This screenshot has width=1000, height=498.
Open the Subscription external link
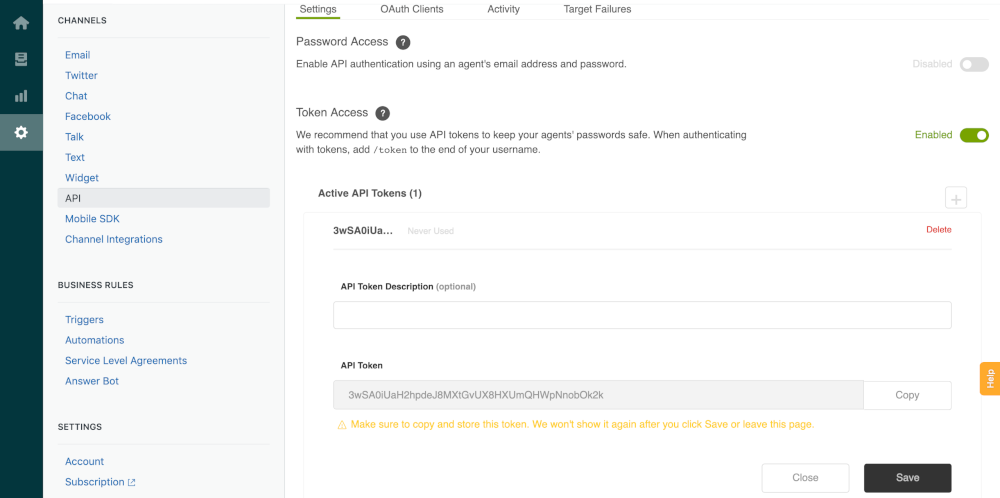[x=99, y=482]
